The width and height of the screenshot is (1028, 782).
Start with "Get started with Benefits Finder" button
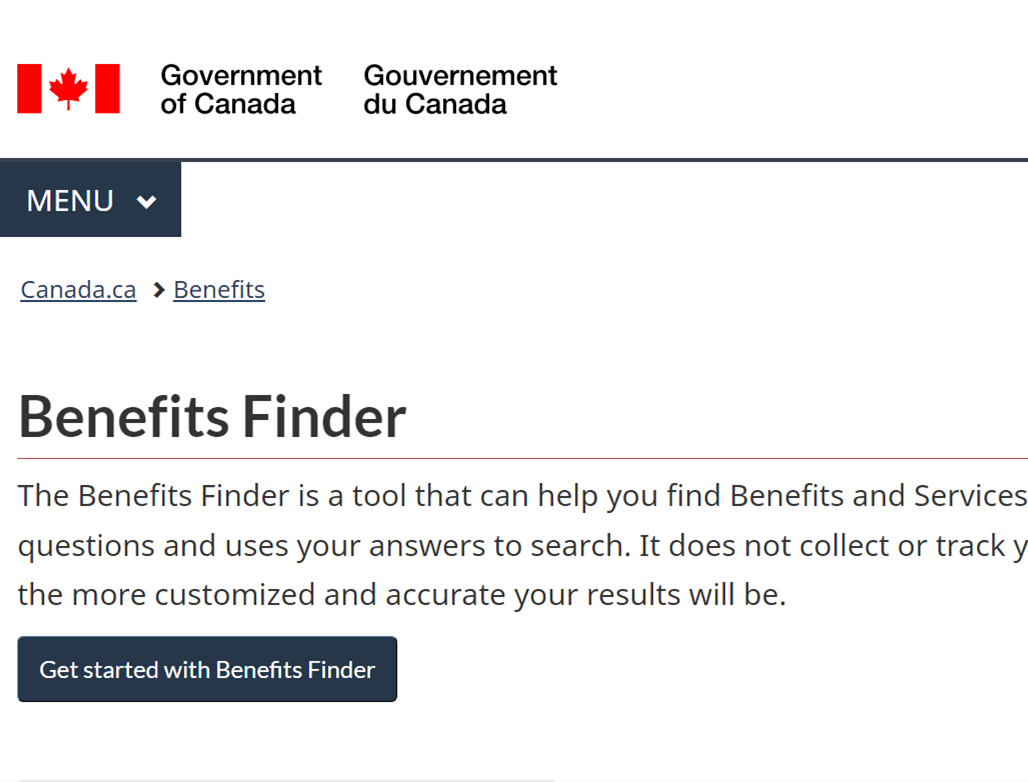207,669
